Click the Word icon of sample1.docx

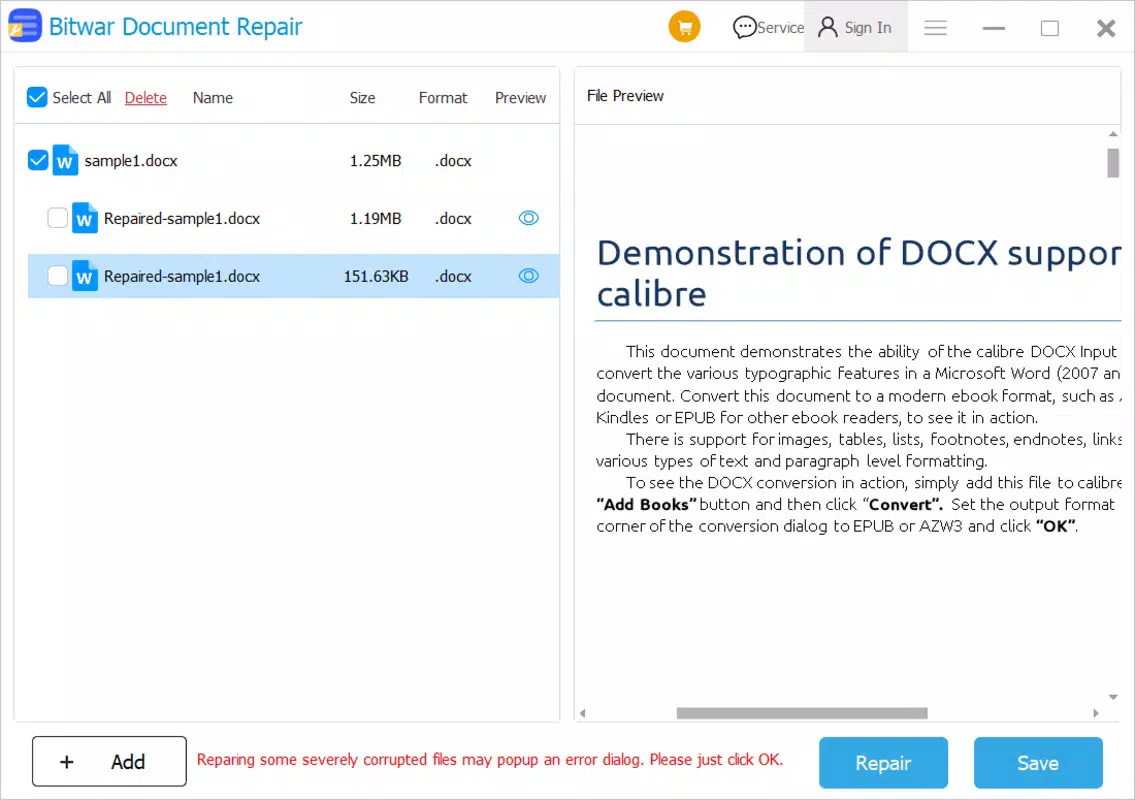click(65, 160)
